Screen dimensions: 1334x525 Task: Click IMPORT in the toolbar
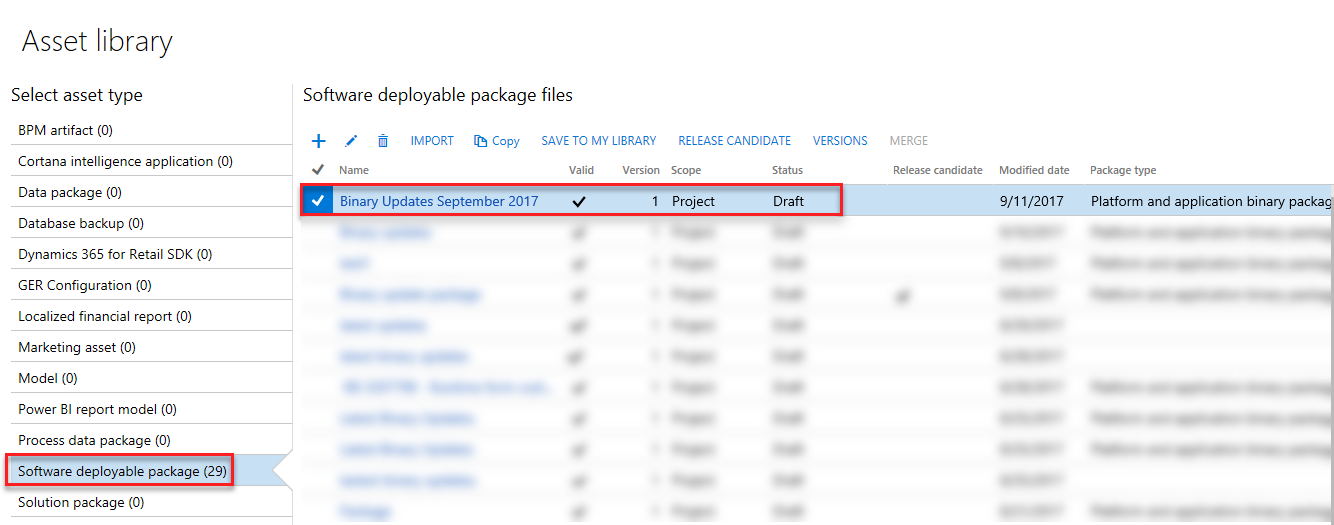tap(432, 141)
